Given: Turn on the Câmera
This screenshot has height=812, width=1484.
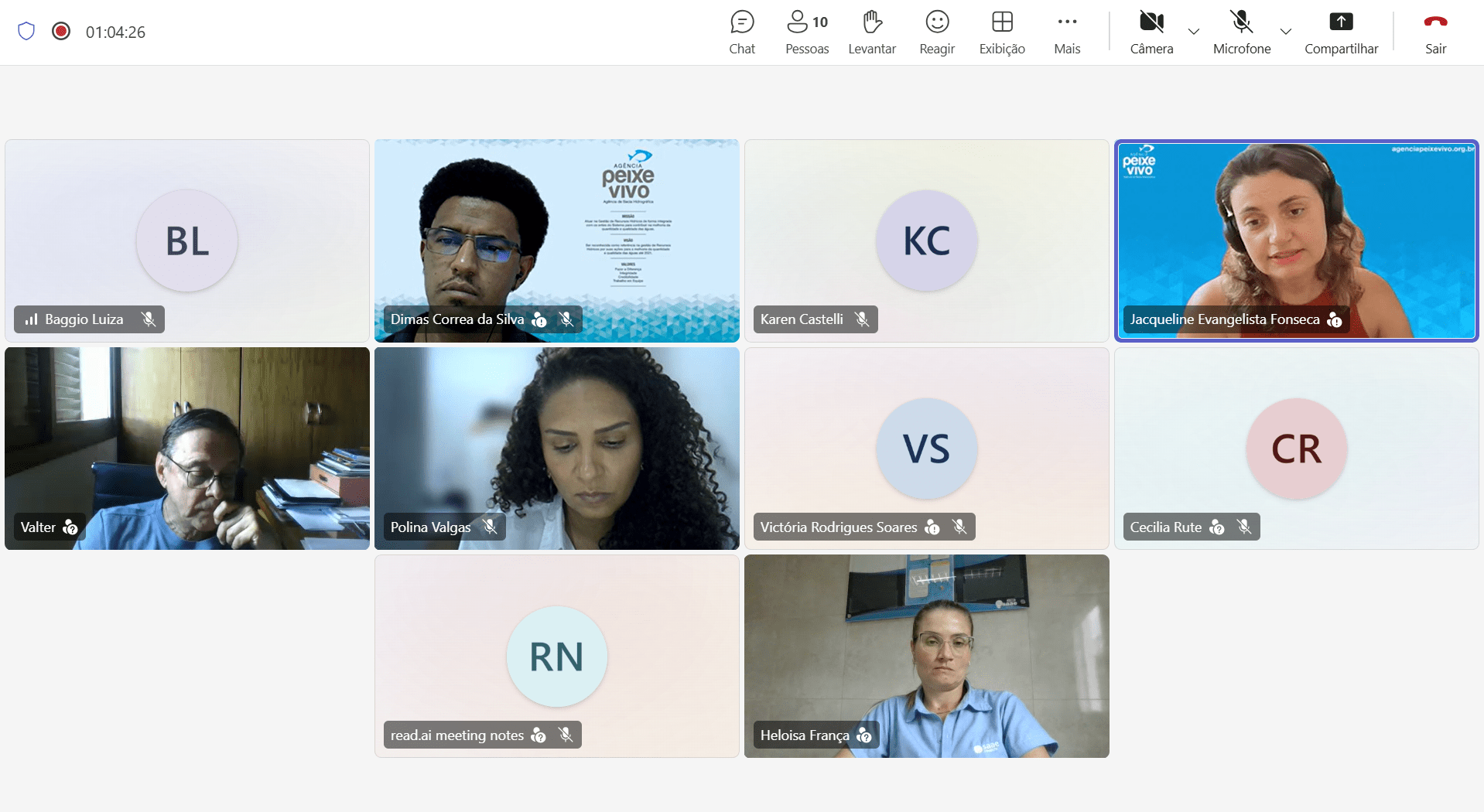Looking at the screenshot, I should click(x=1151, y=32).
